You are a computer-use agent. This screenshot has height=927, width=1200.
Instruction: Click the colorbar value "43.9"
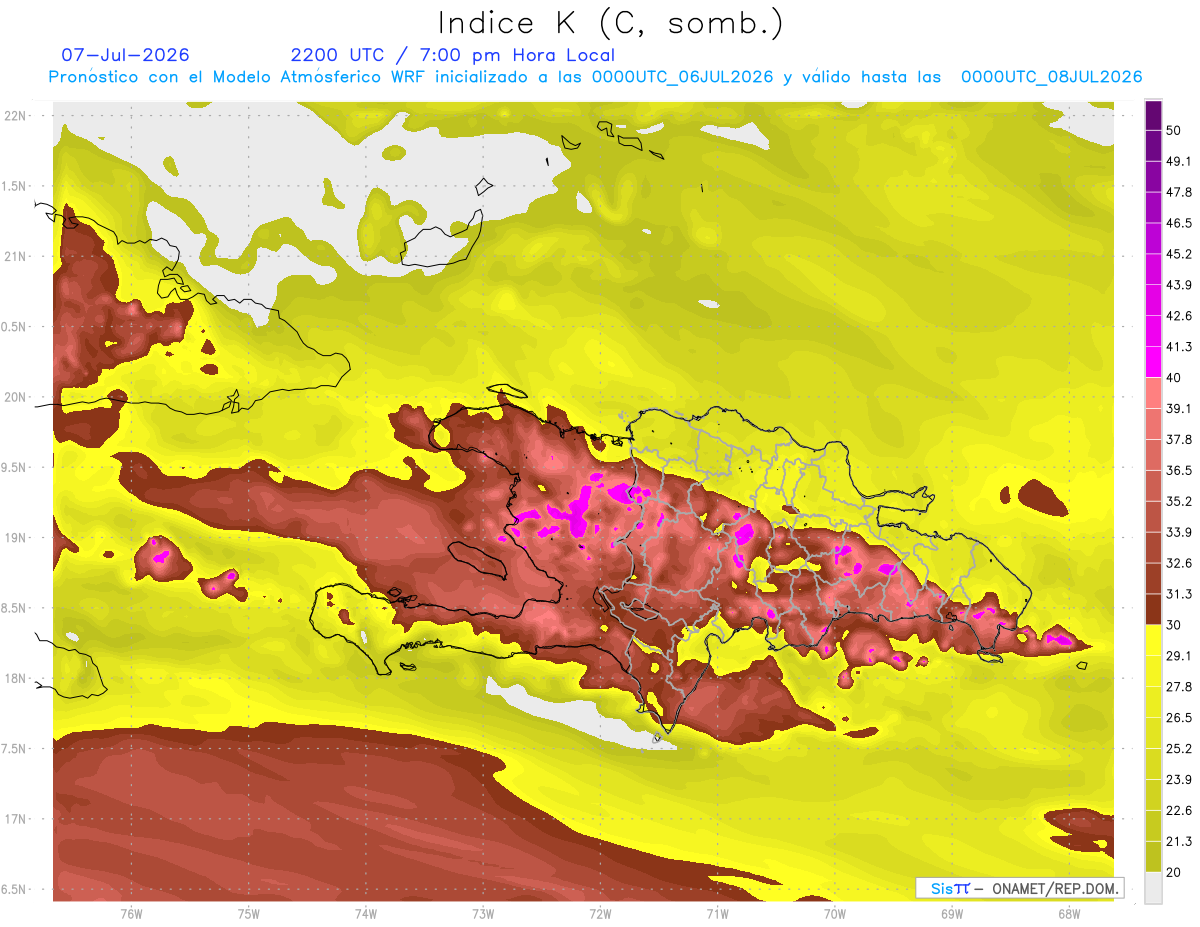(1178, 285)
